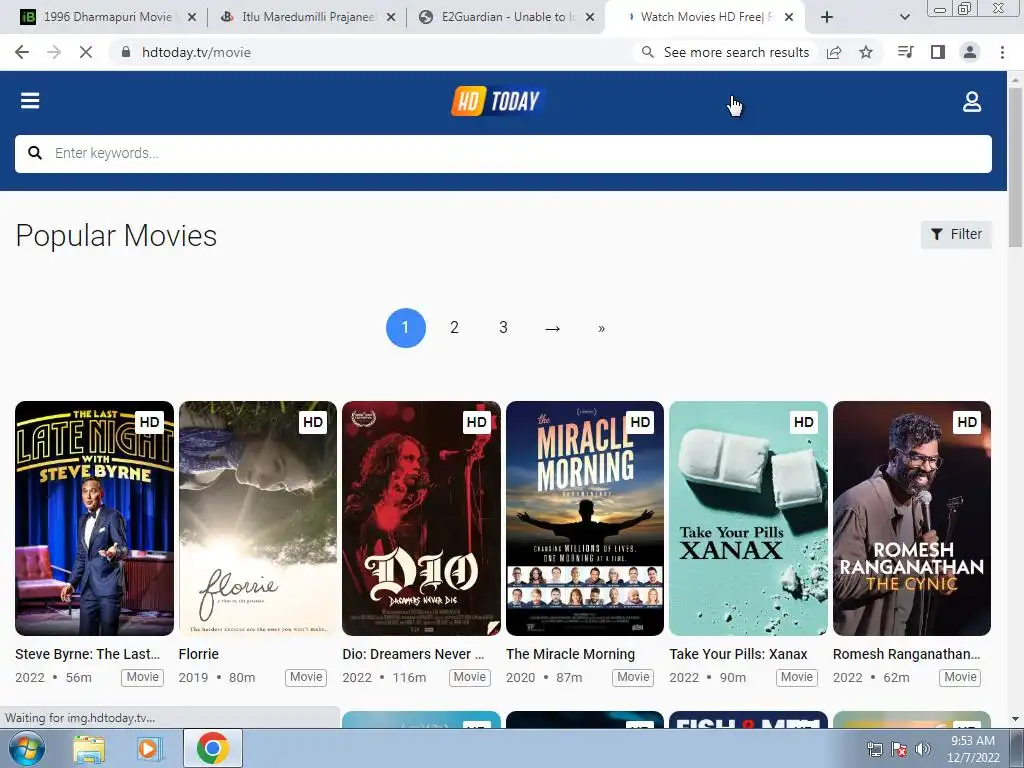Viewport: 1024px width, 768px height.
Task: Click The Miracle Morning title link
Action: pyautogui.click(x=570, y=654)
